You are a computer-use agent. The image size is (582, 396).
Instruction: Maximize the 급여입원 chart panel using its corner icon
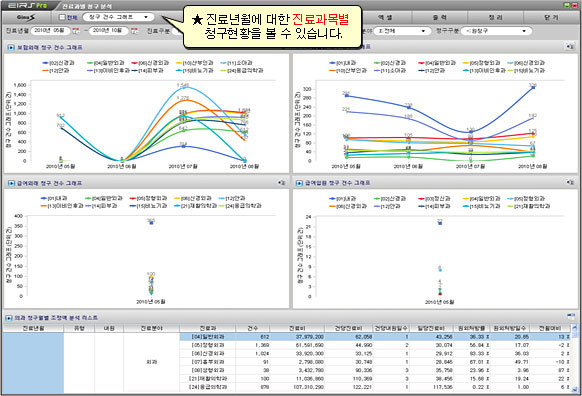pos(570,183)
